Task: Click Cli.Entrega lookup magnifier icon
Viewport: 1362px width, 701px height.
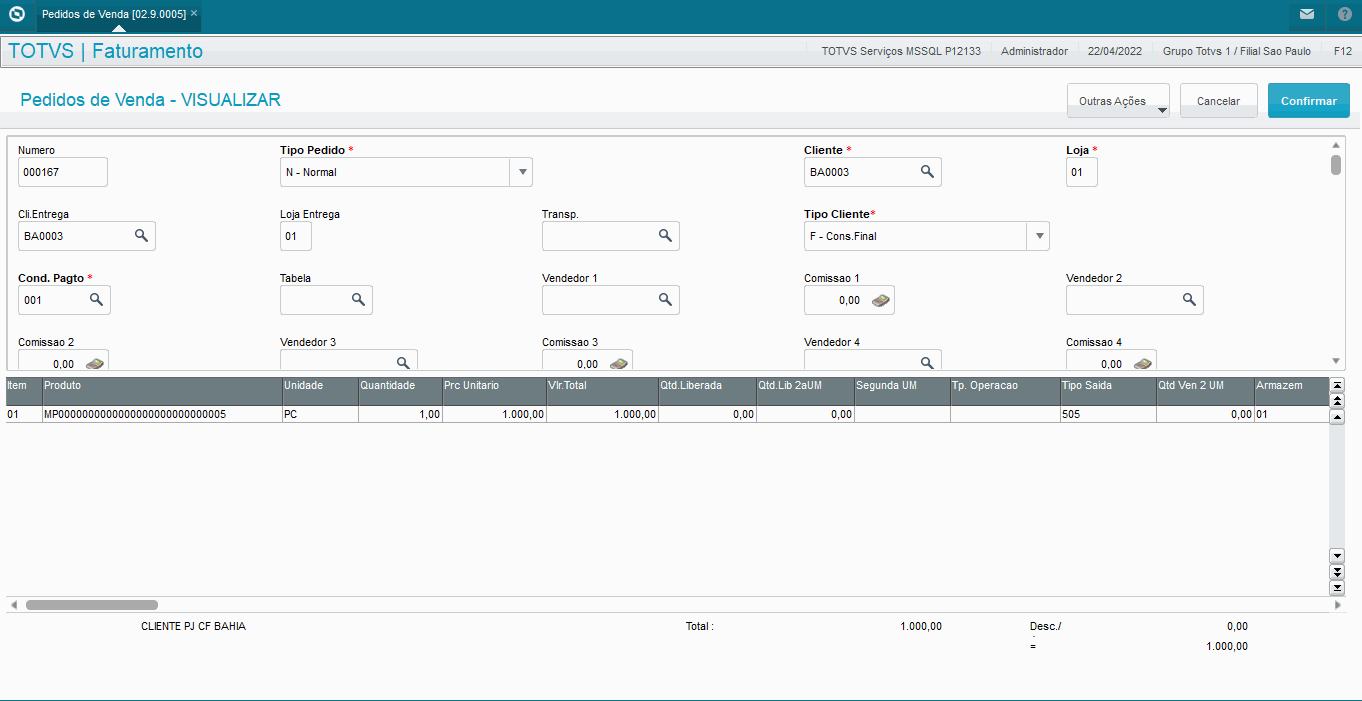Action: click(141, 236)
